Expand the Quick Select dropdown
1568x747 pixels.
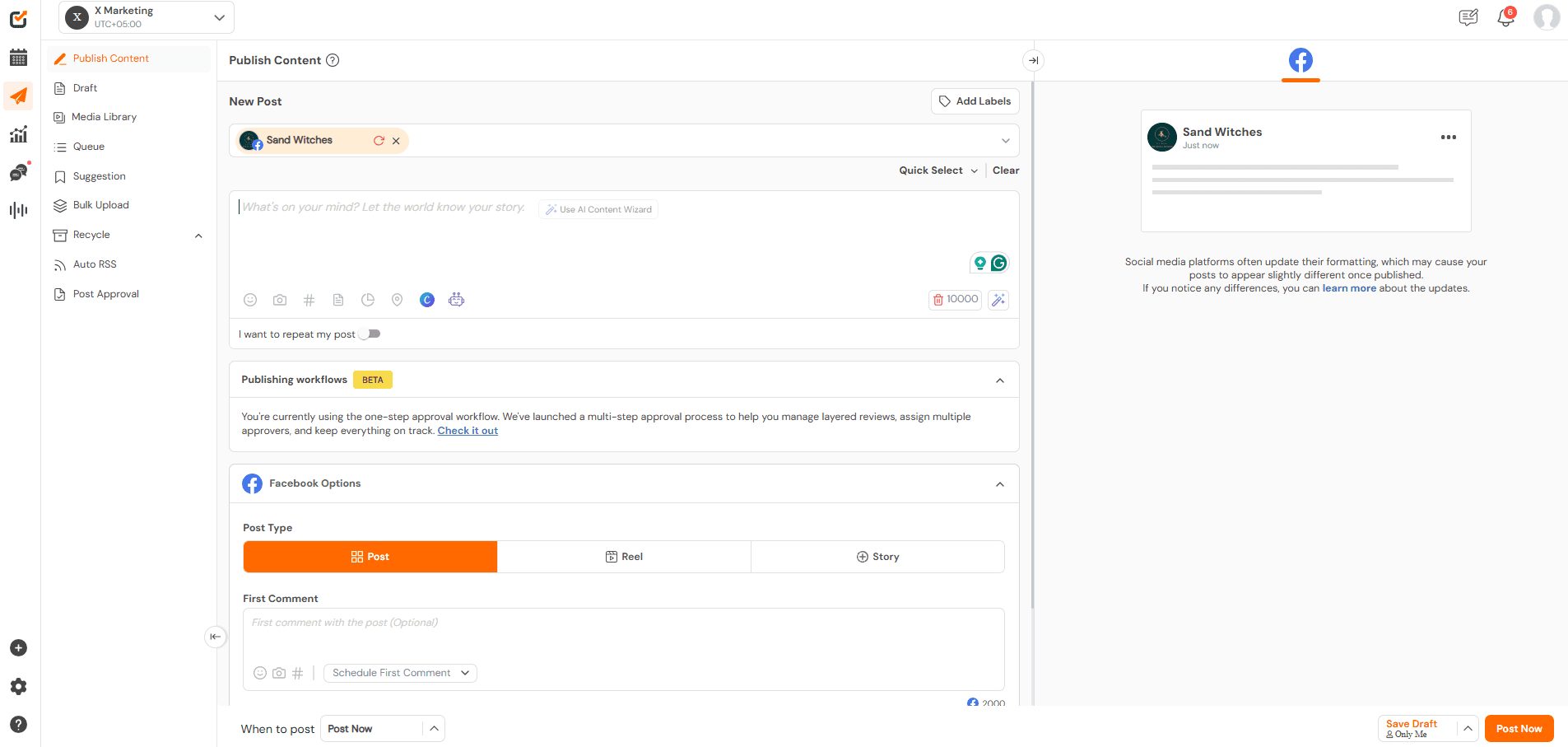pyautogui.click(x=938, y=170)
